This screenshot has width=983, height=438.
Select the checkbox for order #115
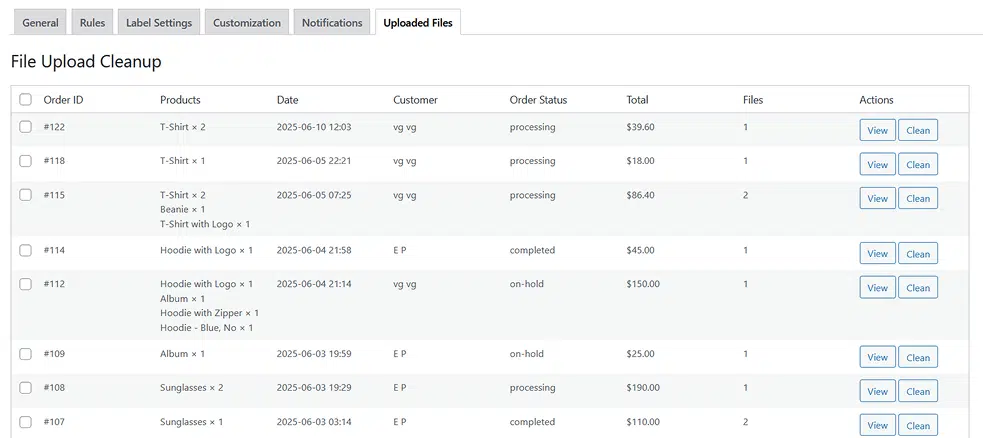(x=26, y=195)
